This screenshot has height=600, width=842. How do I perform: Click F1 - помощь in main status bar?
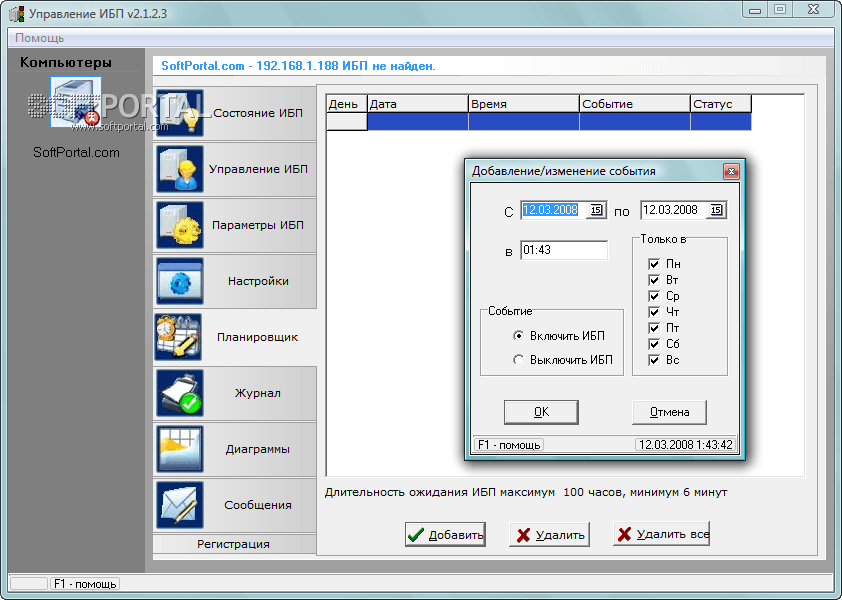click(x=85, y=583)
